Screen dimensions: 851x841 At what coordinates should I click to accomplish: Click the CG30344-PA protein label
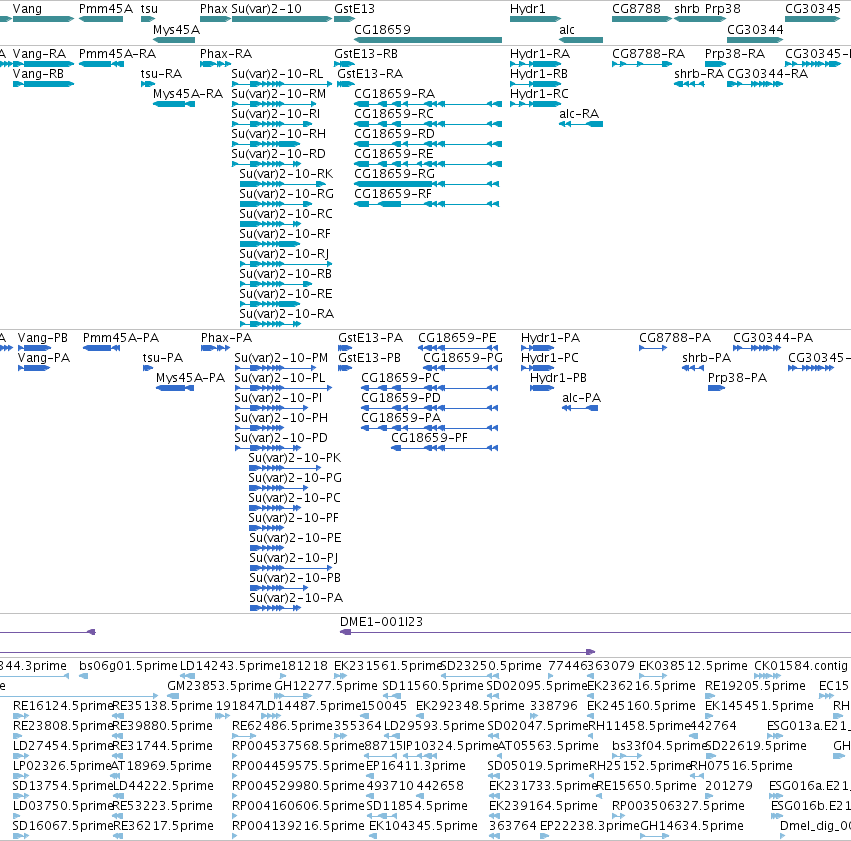[773, 338]
